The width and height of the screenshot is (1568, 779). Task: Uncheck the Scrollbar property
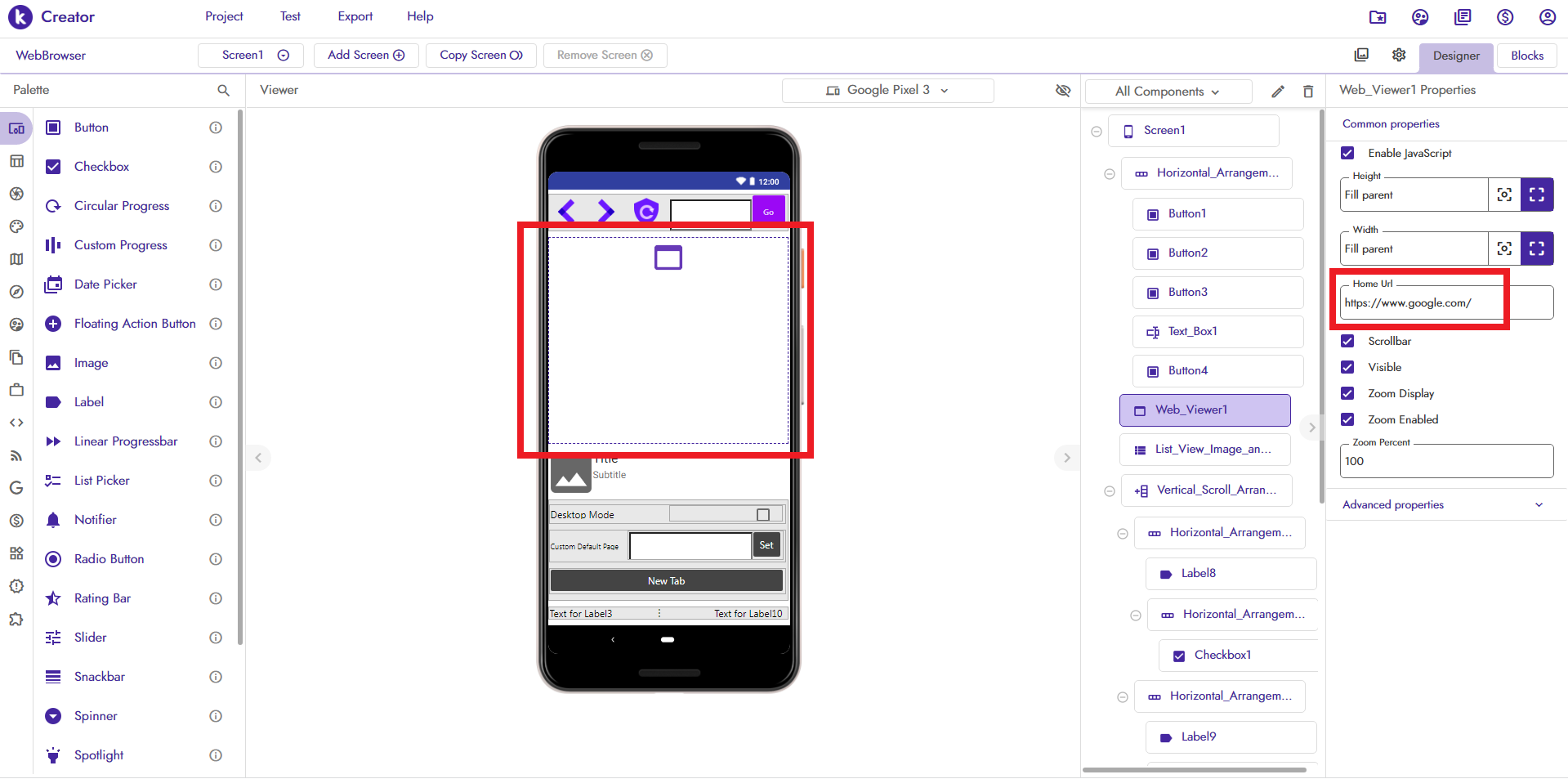(x=1347, y=341)
